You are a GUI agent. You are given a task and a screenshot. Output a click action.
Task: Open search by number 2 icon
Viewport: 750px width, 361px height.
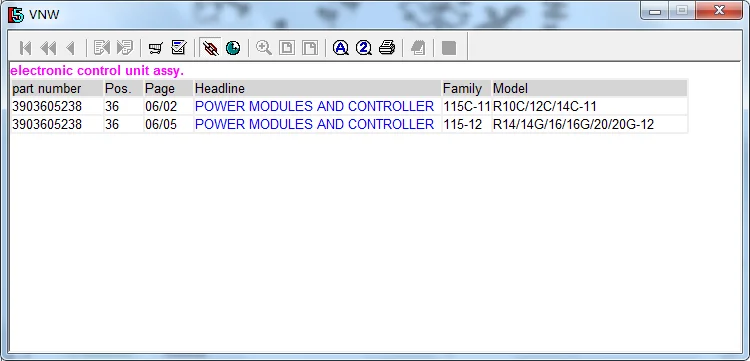tap(364, 48)
